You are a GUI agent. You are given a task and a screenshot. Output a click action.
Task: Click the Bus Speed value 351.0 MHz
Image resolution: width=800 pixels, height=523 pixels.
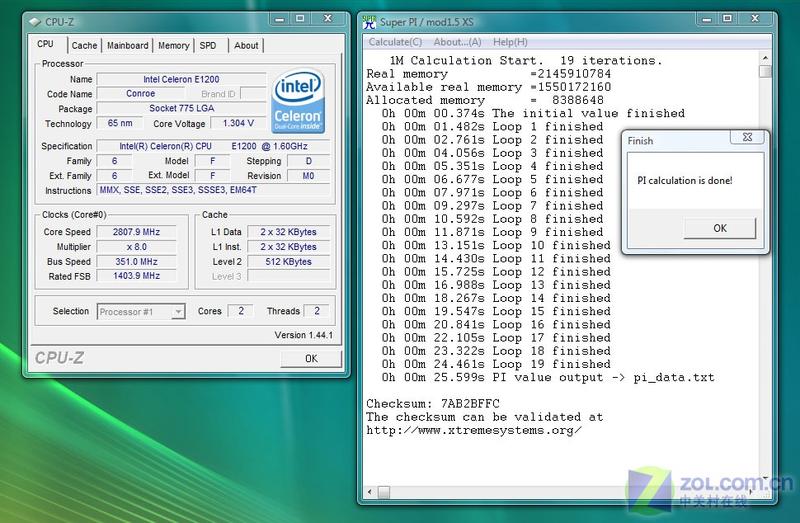[x=136, y=261]
